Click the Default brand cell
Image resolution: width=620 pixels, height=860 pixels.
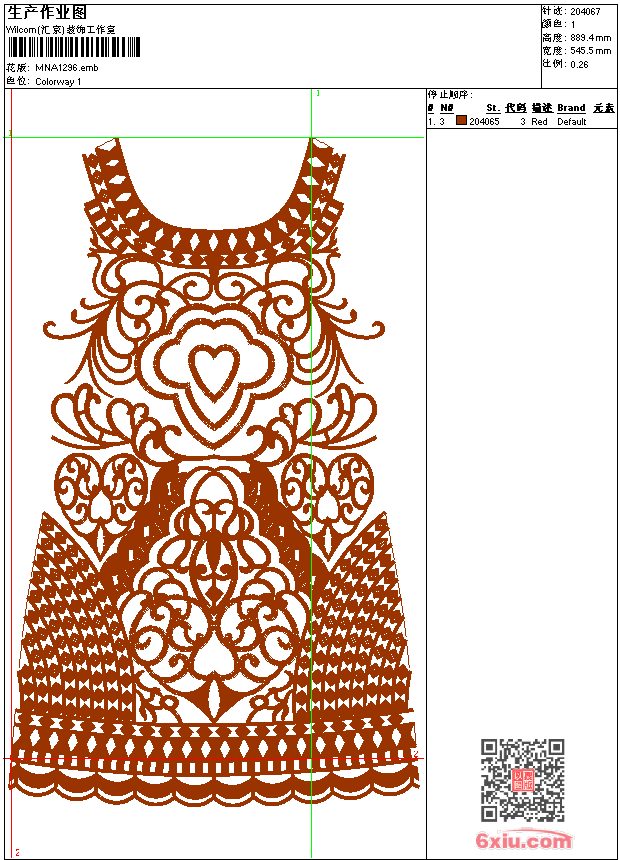[572, 121]
